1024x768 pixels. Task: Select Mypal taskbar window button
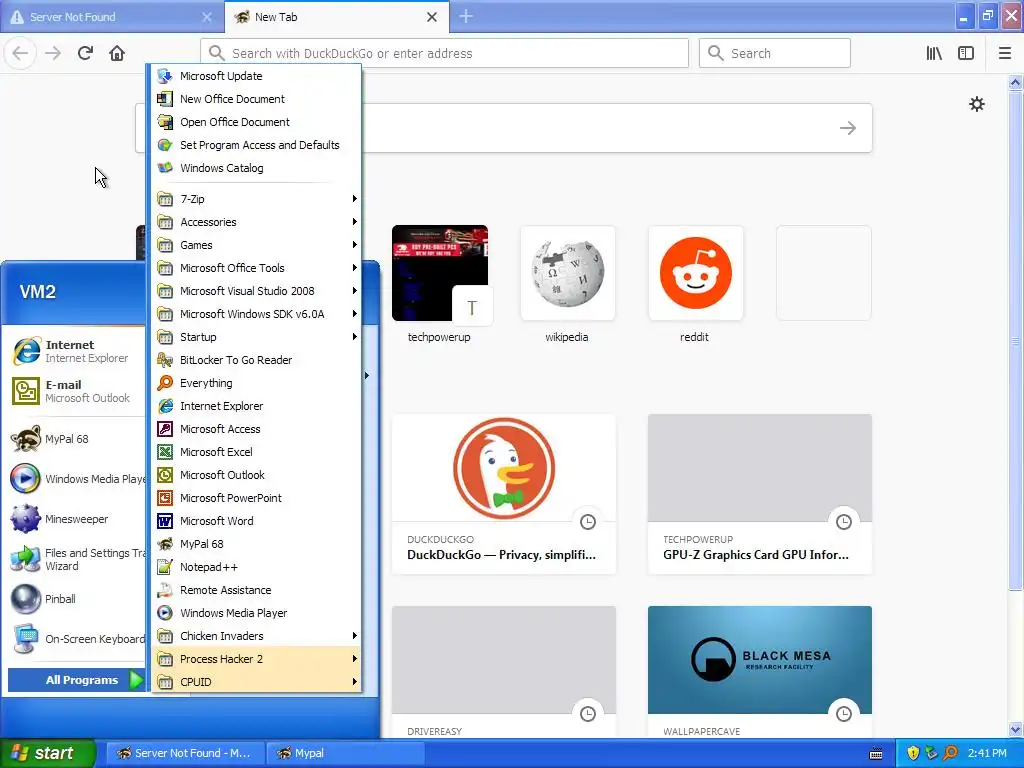click(x=345, y=753)
